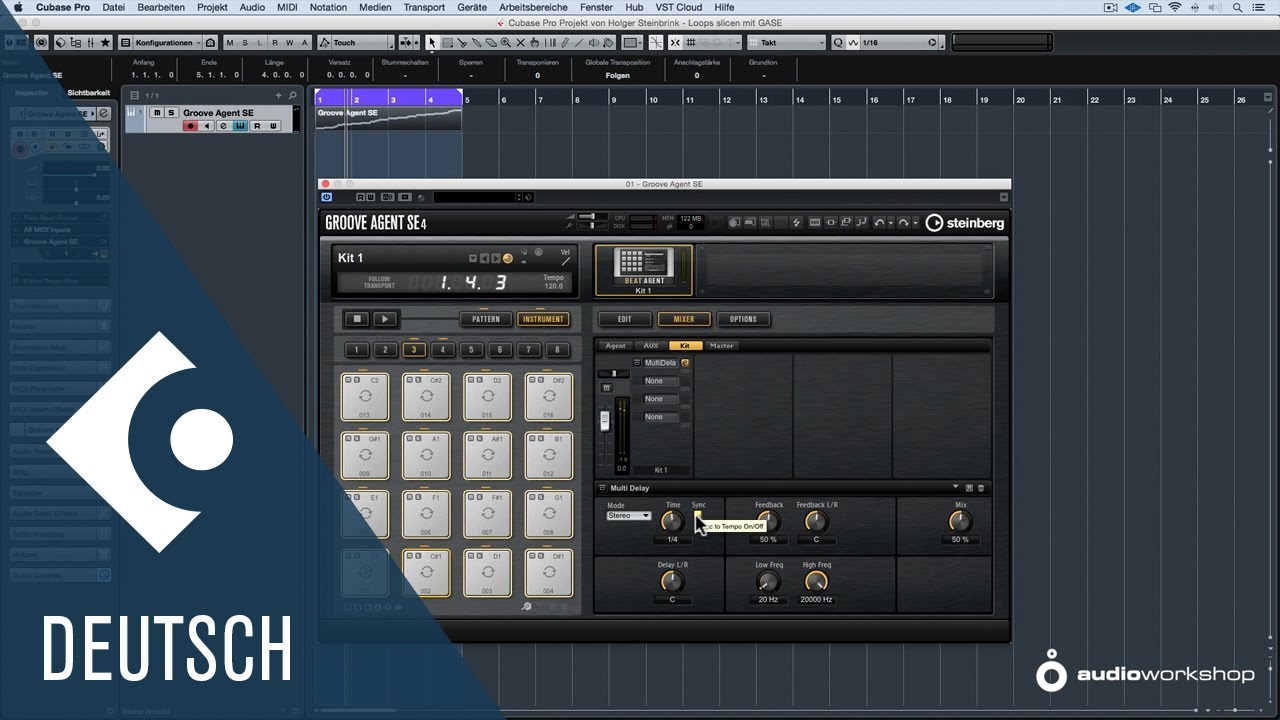Click the PATTERN button
Screen dimensions: 1280x720
point(485,319)
